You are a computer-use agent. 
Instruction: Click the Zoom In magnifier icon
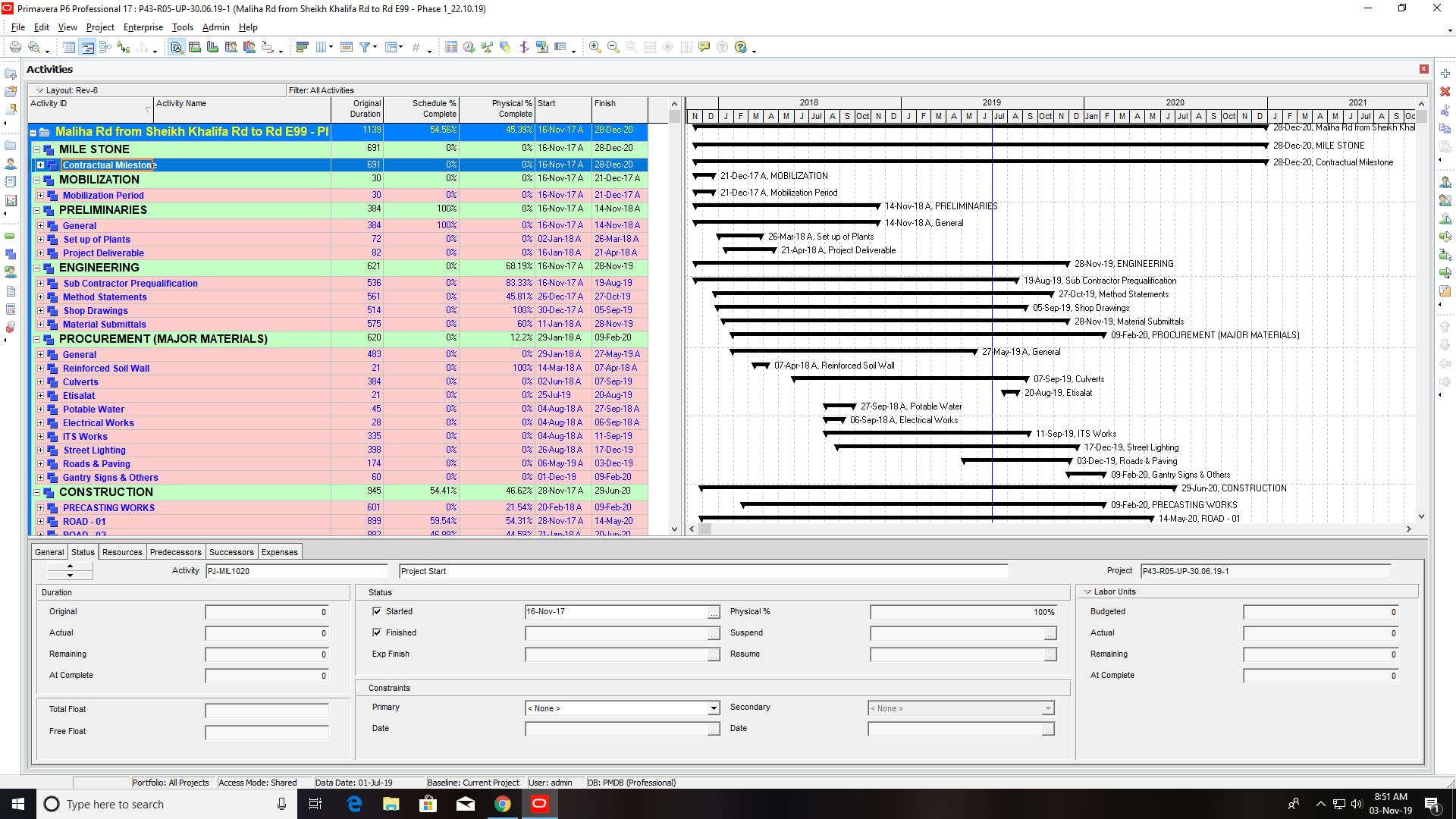(595, 47)
